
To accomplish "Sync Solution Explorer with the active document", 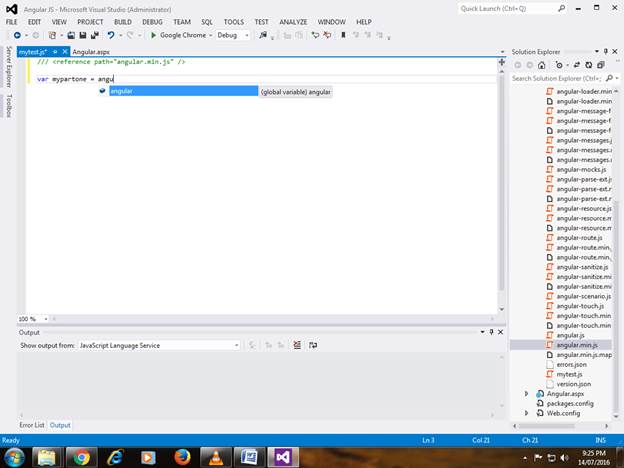I will tap(577, 65).
